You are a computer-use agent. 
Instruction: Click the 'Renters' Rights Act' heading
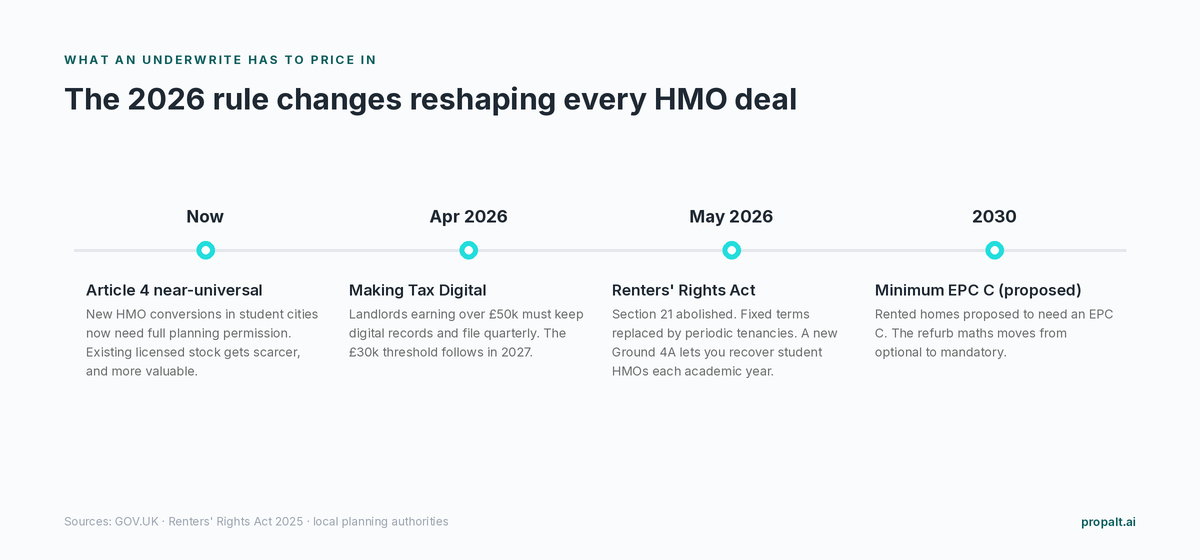[683, 290]
